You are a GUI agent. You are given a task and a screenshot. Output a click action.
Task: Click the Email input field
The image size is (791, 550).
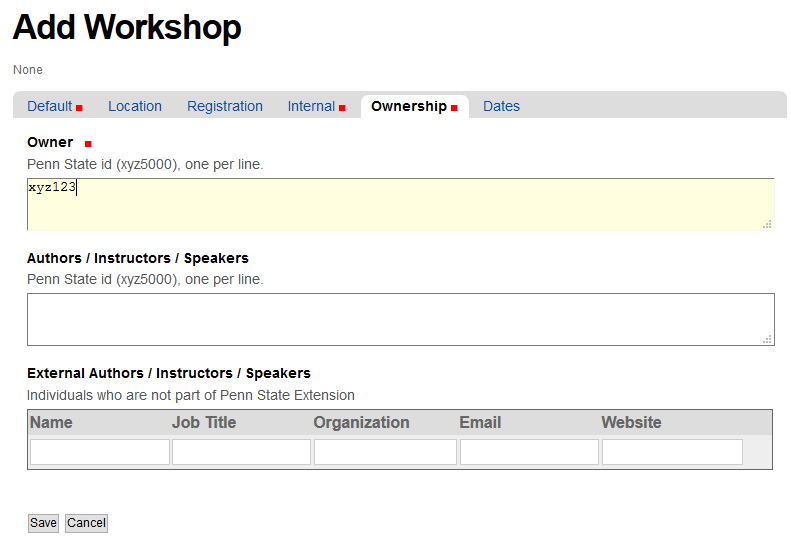tap(529, 452)
